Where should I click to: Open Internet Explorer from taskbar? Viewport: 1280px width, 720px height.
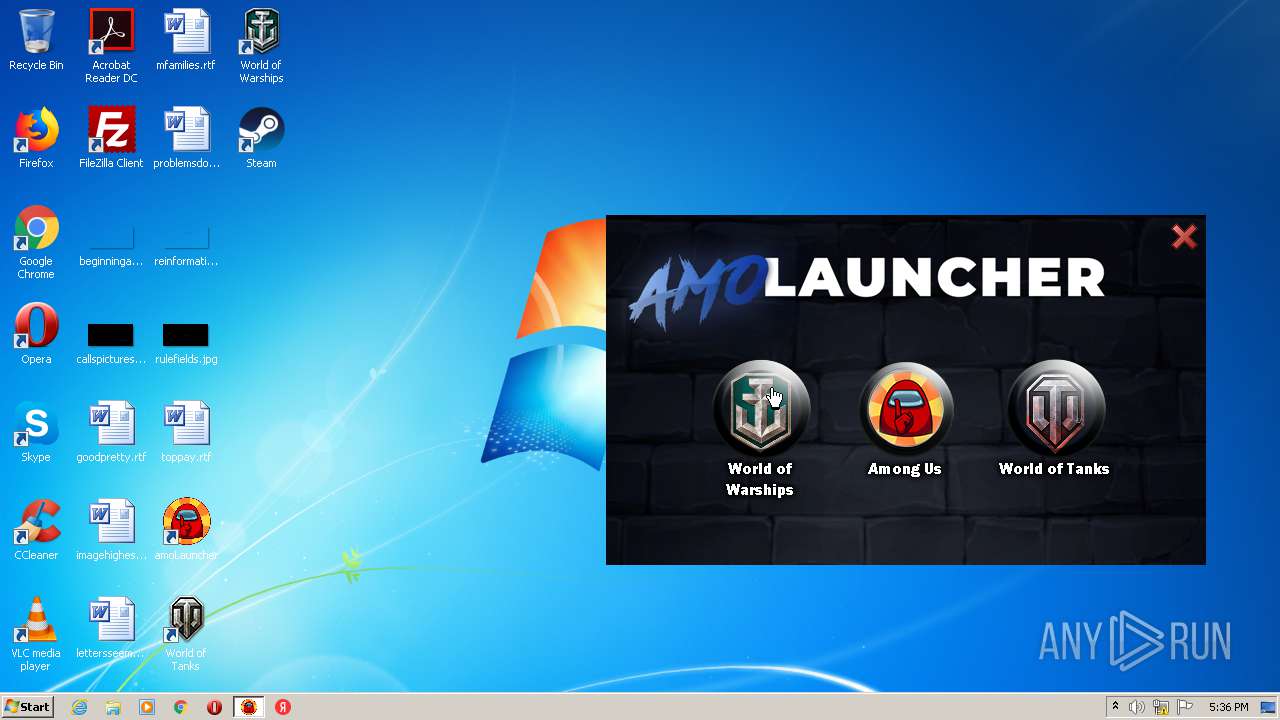tap(79, 707)
